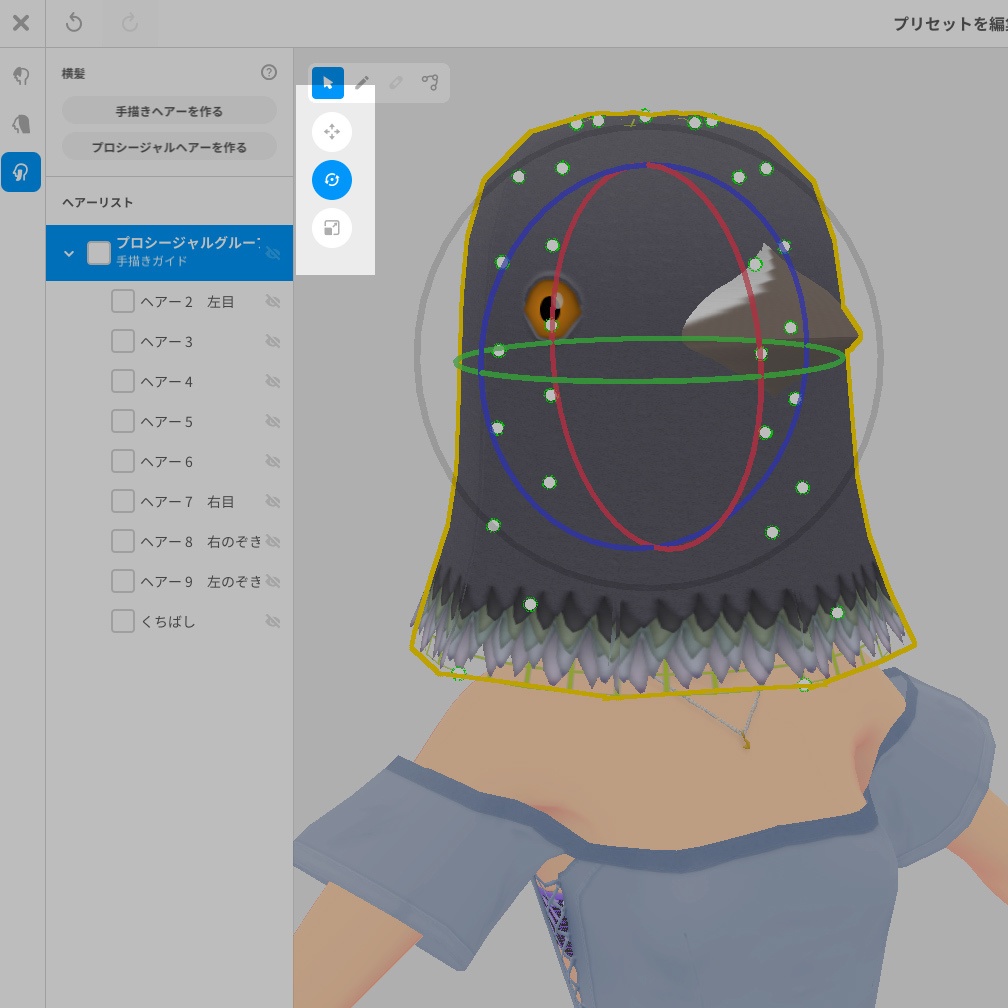
Task: Tick the プロシージャルグループ checkbox
Action: point(99,253)
